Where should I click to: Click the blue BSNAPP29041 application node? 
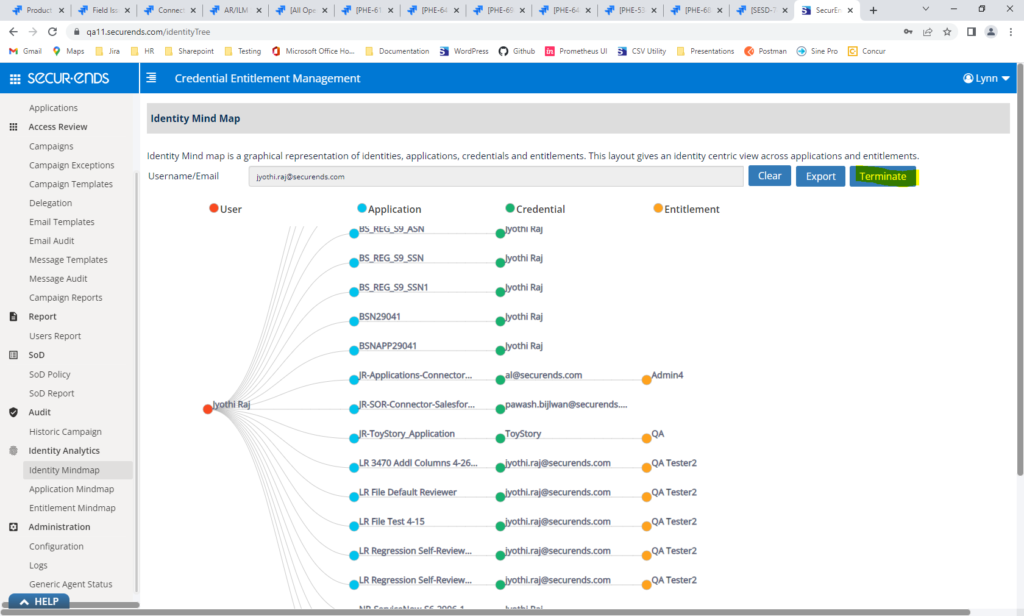click(354, 351)
